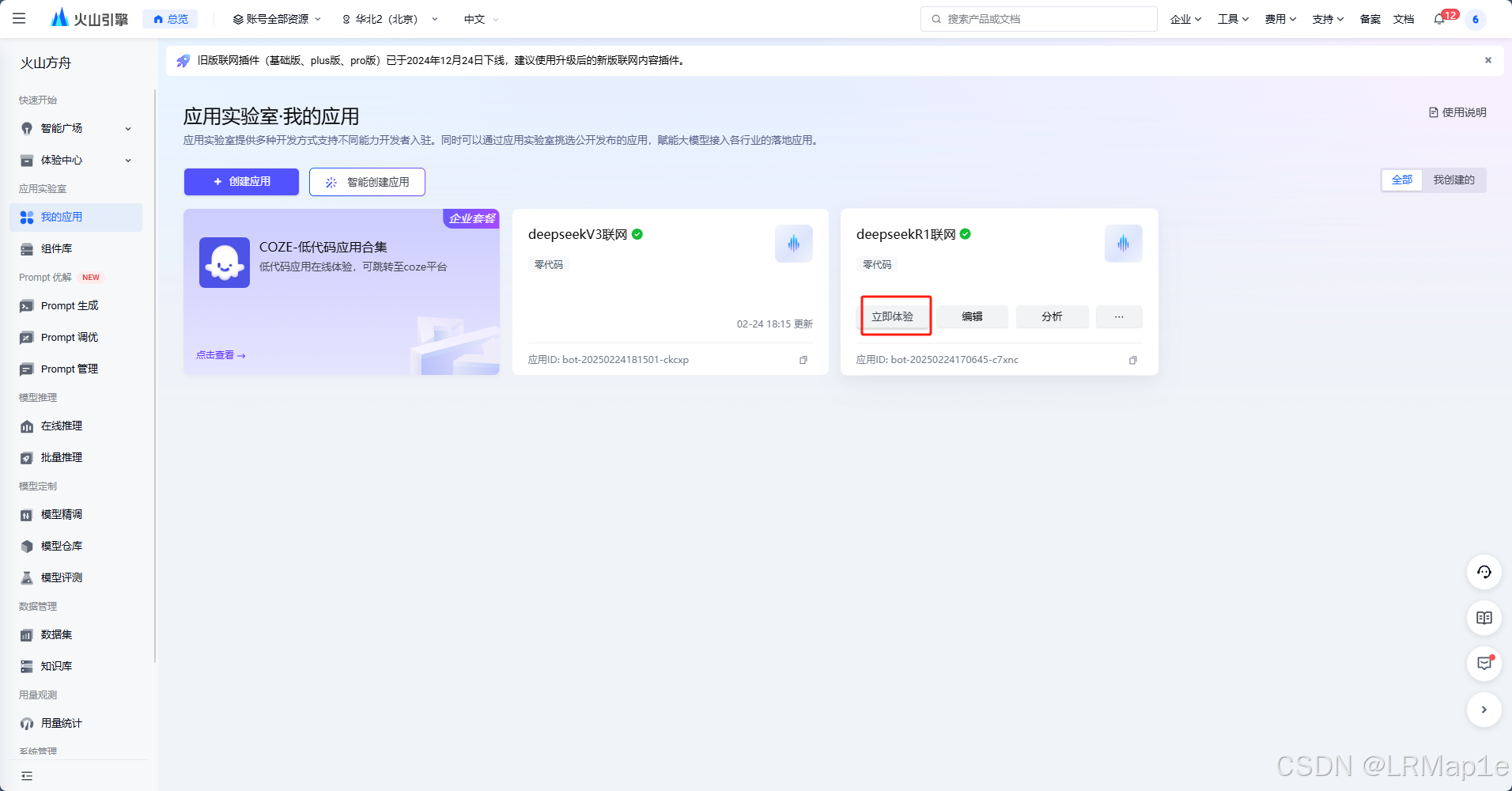The height and width of the screenshot is (791, 1512).
Task: Open Prompt 调优 in sidebar
Action: tap(76, 337)
